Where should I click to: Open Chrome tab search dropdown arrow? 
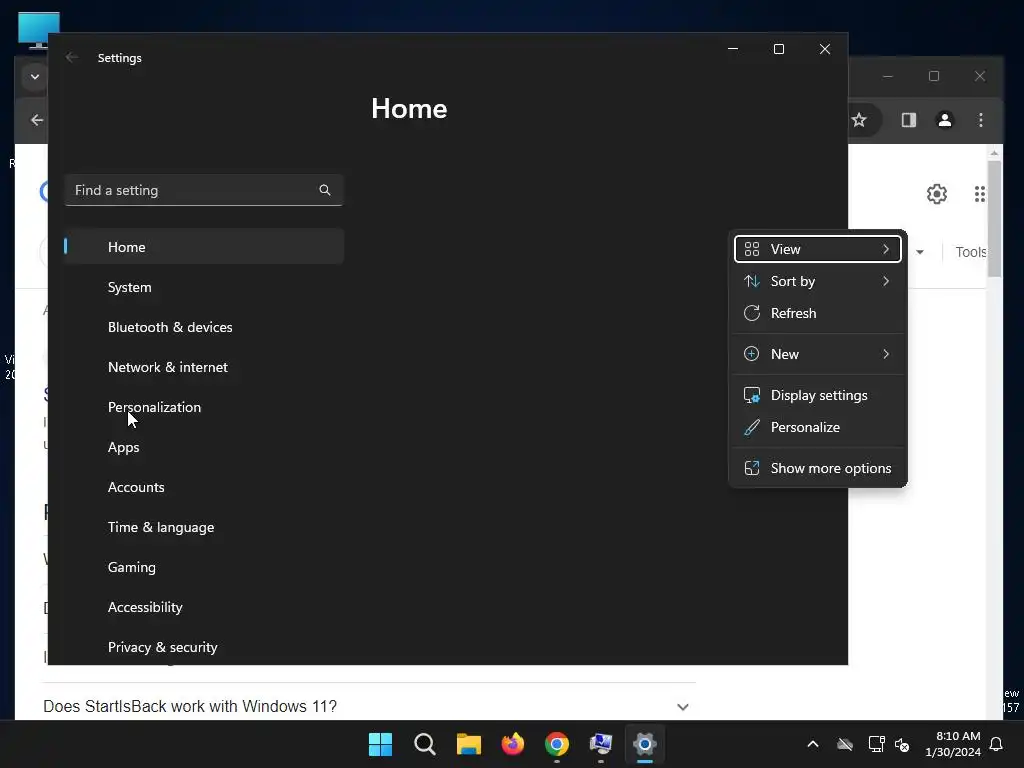point(35,76)
